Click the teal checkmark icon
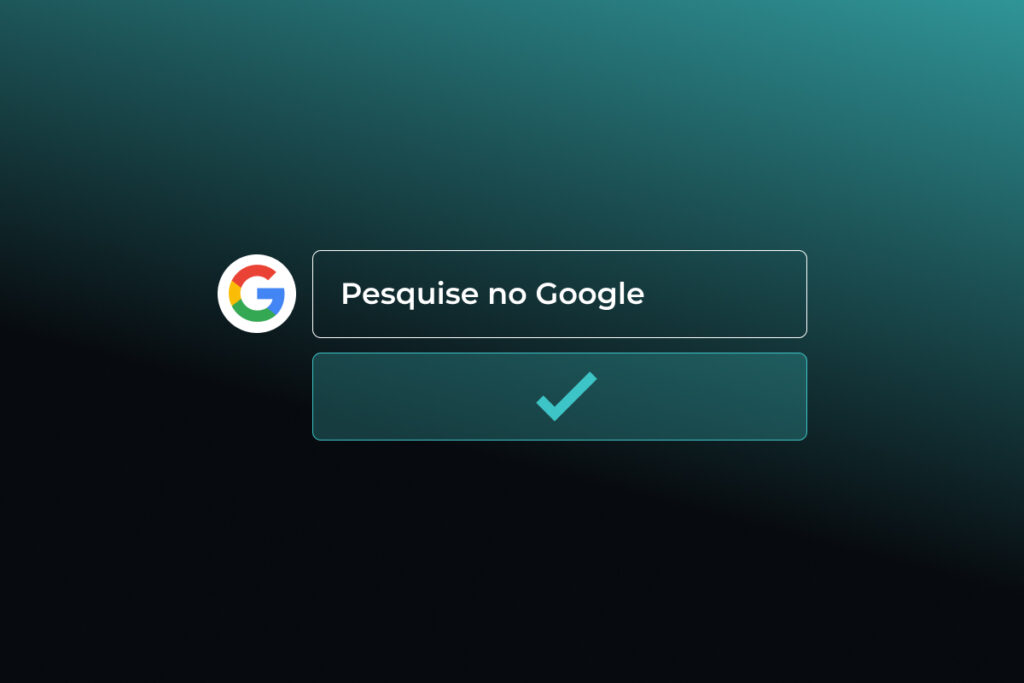The width and height of the screenshot is (1024, 683). click(566, 396)
